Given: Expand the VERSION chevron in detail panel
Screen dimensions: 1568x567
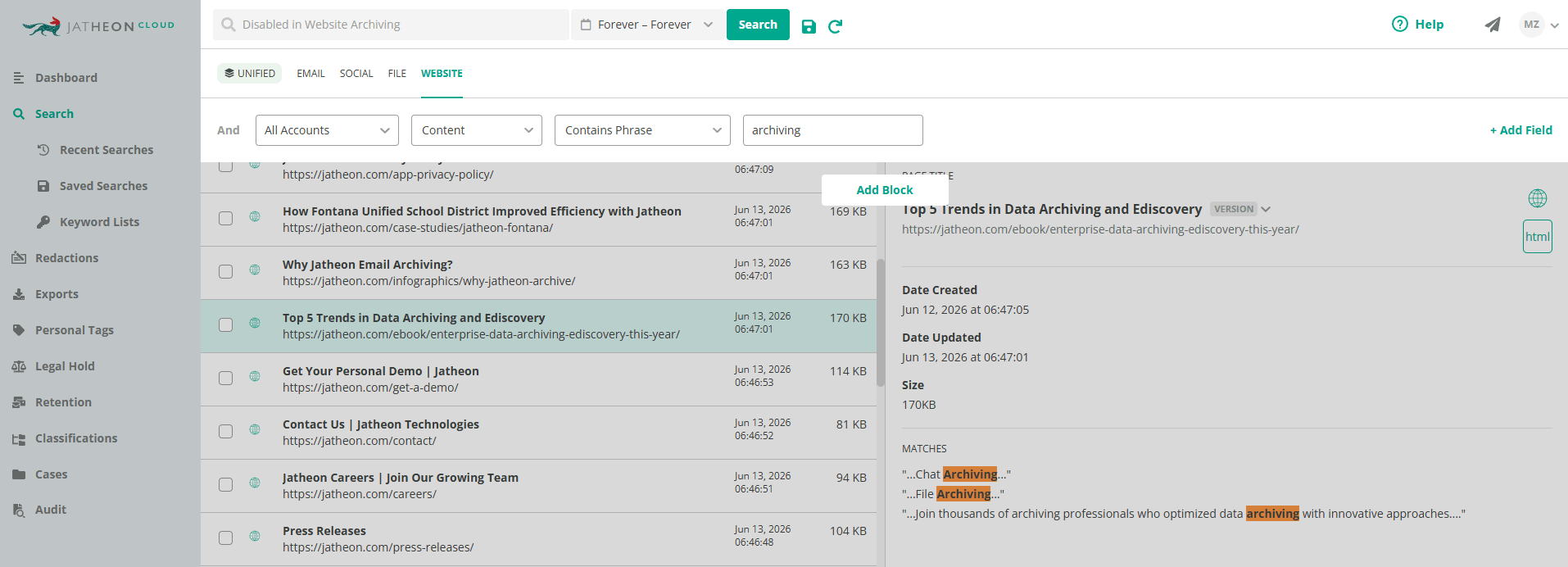Looking at the screenshot, I should [x=1266, y=210].
